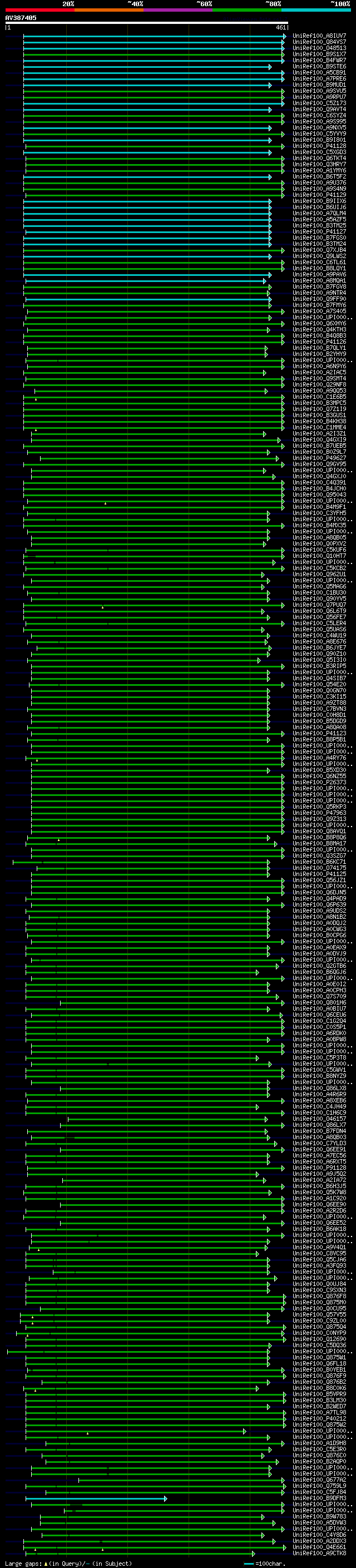Click the short cyan hit bar for UniRef100_B9DFM3
356x1568 pixels.
(x=96, y=1498)
